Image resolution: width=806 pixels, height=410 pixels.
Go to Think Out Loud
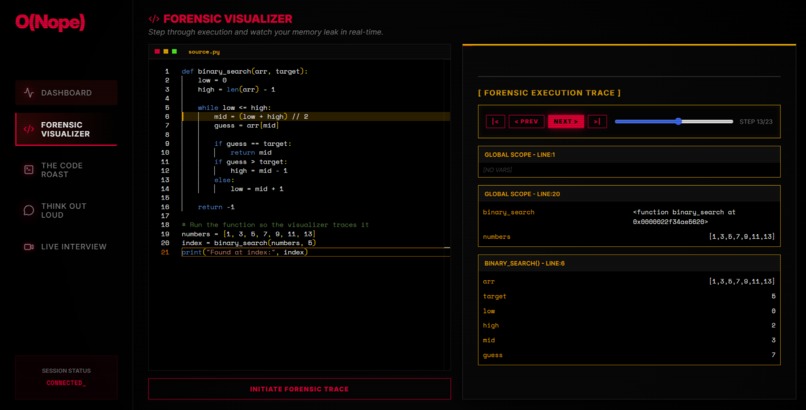(x=66, y=211)
